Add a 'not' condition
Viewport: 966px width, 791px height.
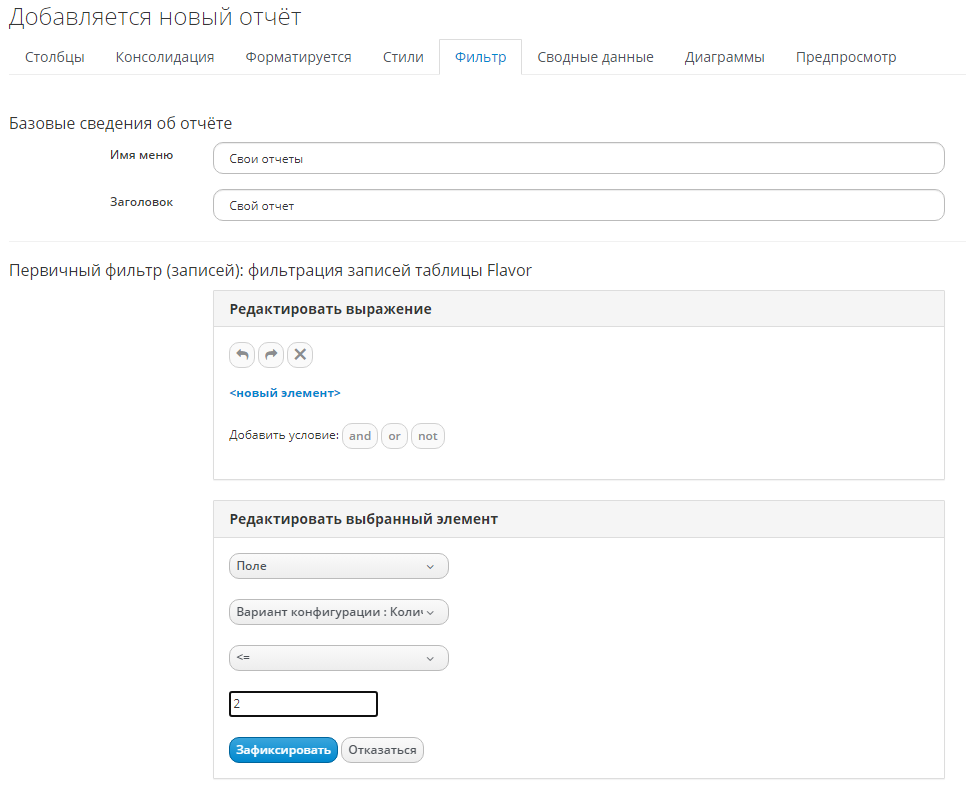point(428,436)
